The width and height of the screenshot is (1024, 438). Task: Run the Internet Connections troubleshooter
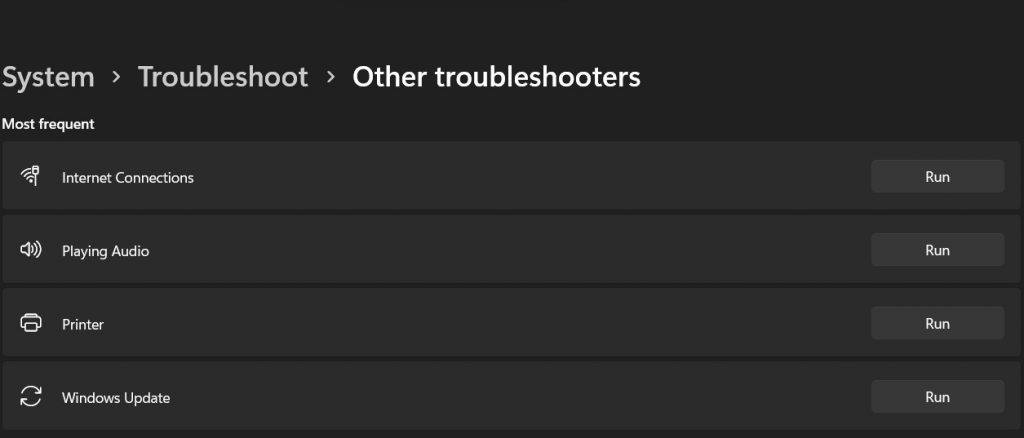(x=937, y=177)
